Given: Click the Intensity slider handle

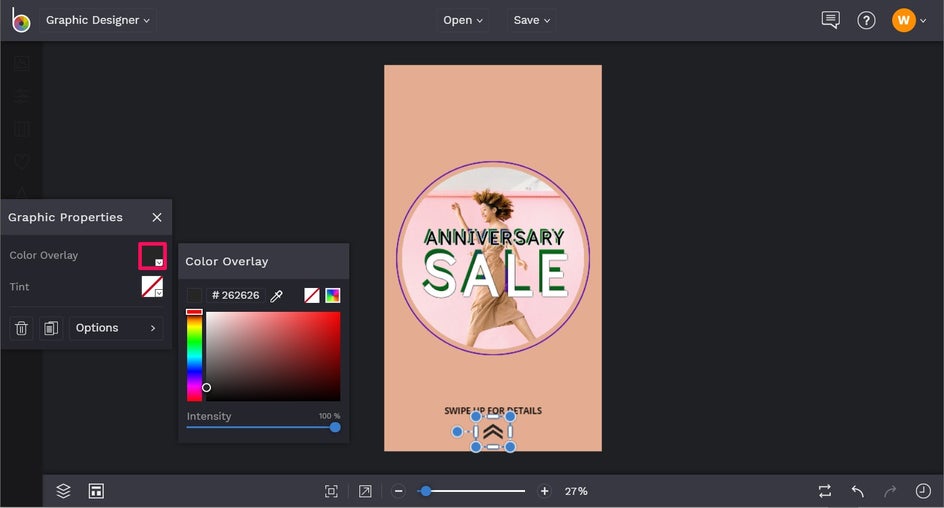Looking at the screenshot, I should click(x=335, y=427).
